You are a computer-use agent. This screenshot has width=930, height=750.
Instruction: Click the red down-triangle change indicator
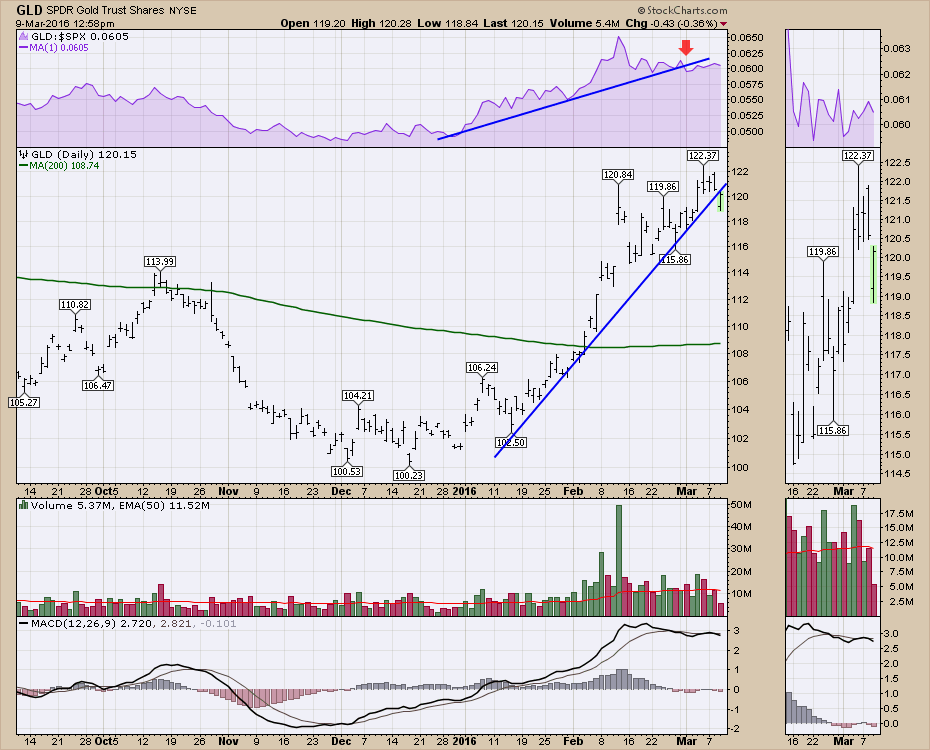[723, 24]
